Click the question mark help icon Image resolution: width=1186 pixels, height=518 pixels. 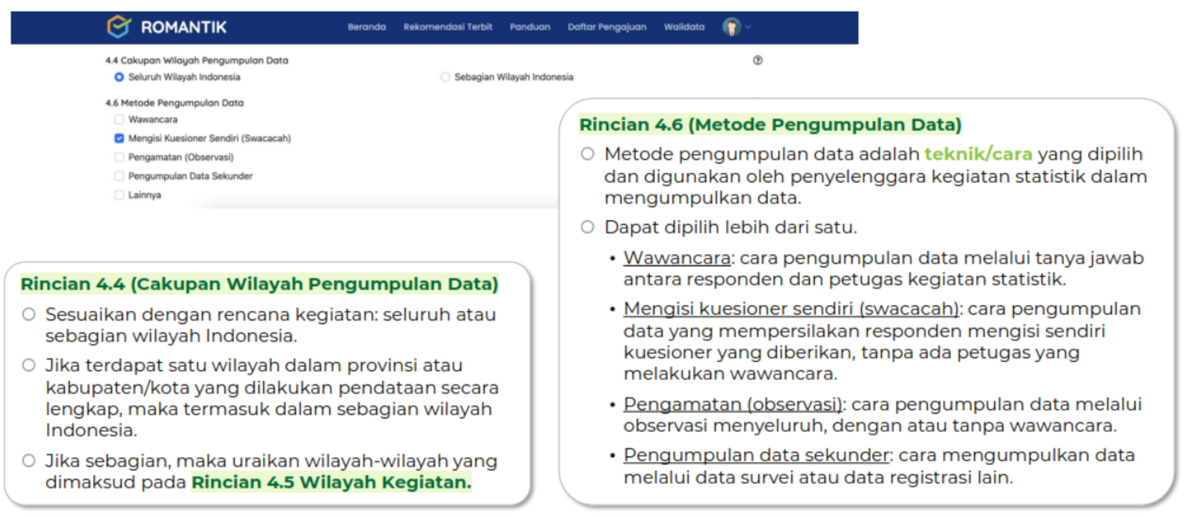click(x=757, y=60)
